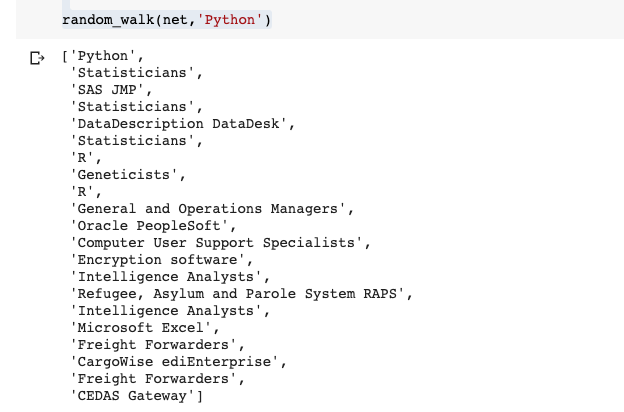Click the random_walk(net,'Python') code line

[167, 20]
